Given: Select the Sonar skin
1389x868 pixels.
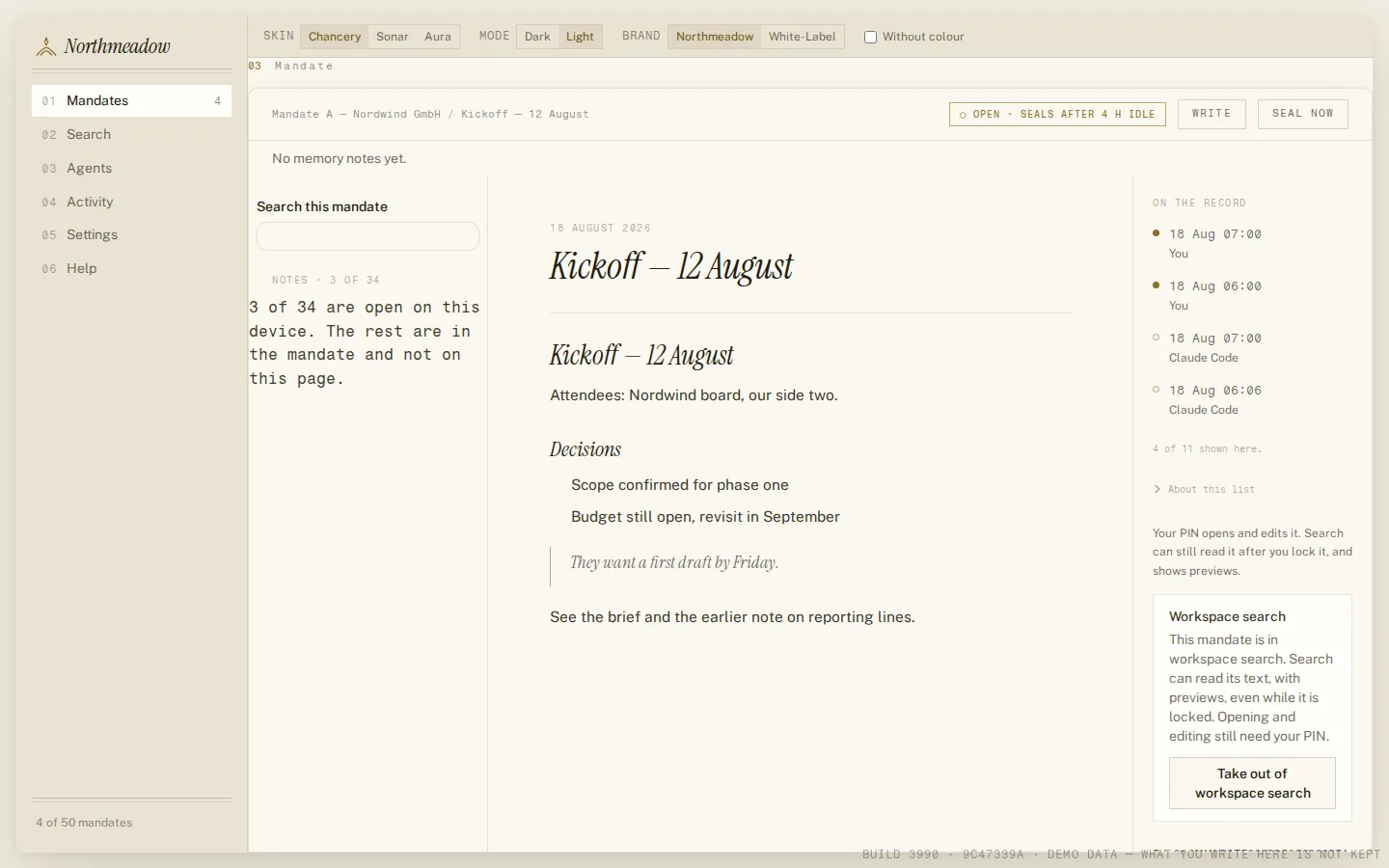Looking at the screenshot, I should 393,37.
